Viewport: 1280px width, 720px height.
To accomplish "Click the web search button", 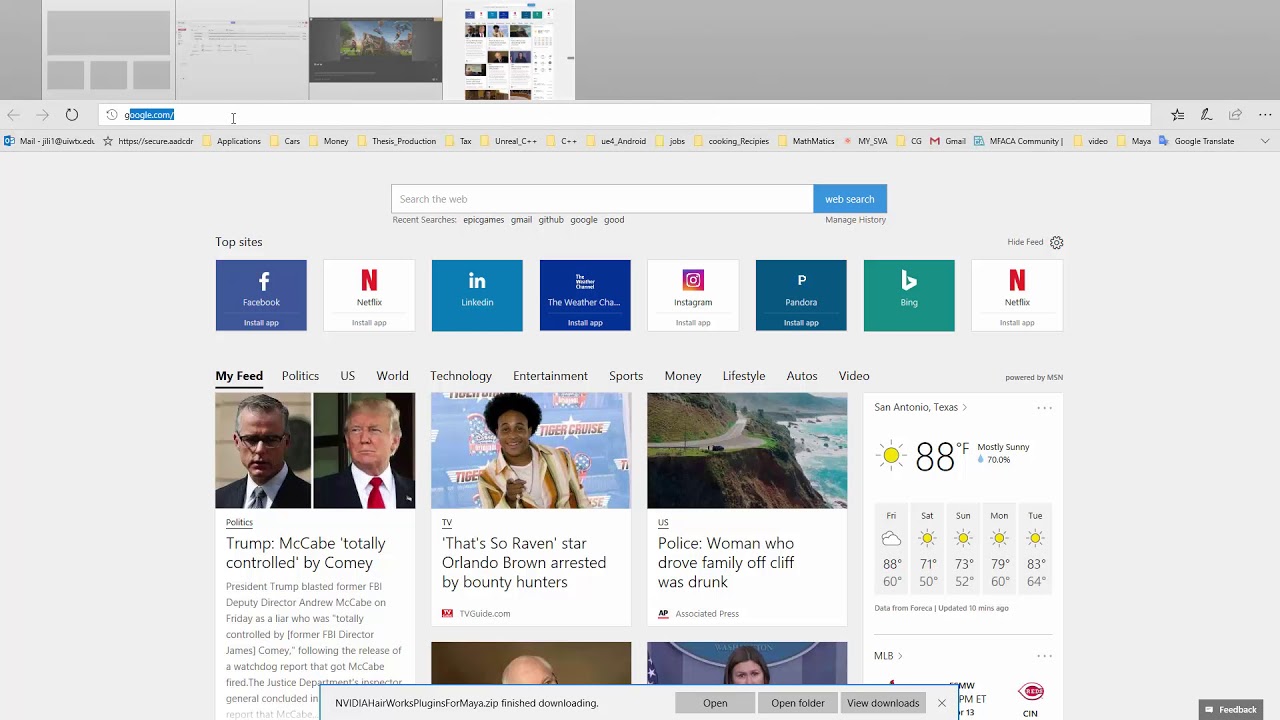I will (x=850, y=199).
